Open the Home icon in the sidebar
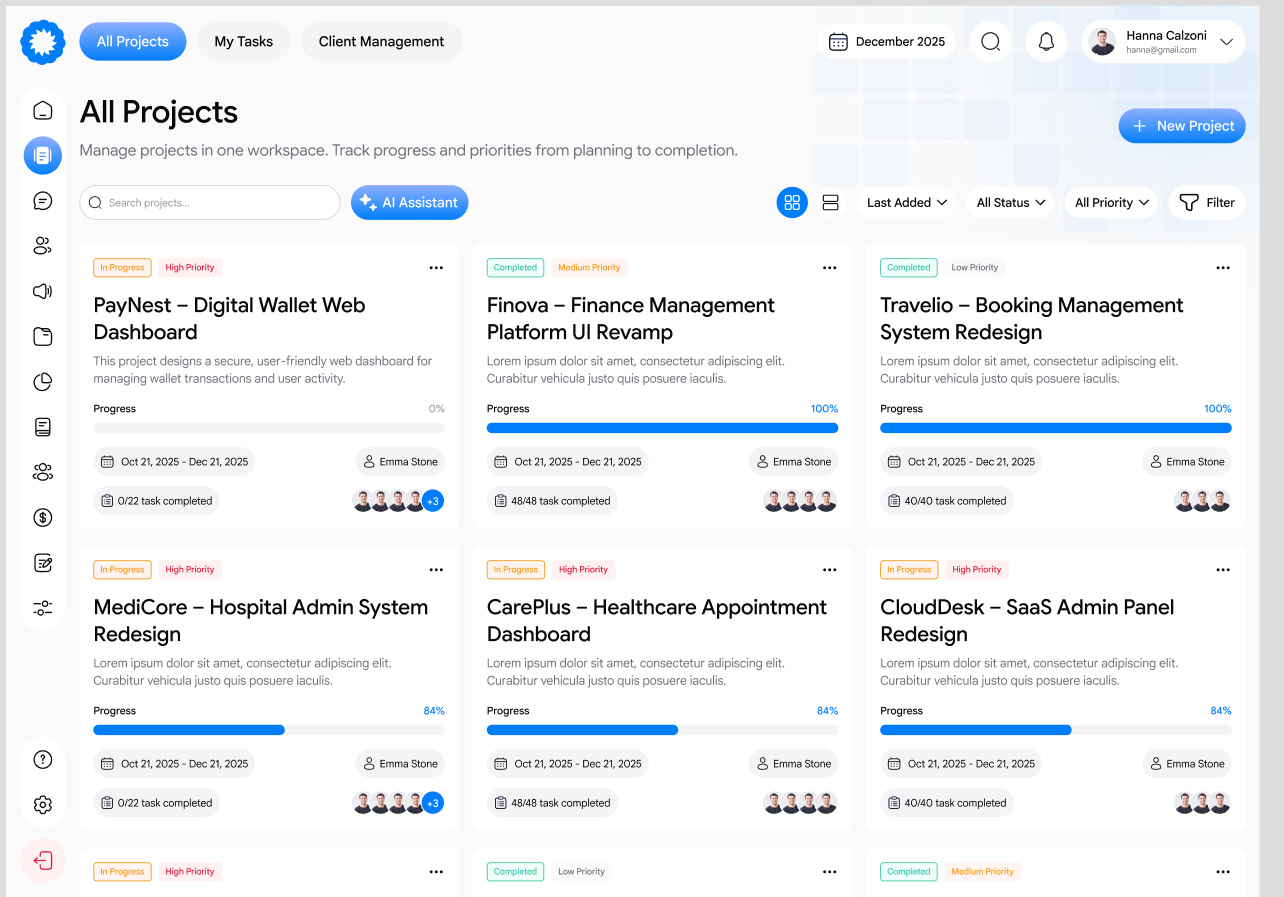This screenshot has height=897, width=1284. pos(42,110)
